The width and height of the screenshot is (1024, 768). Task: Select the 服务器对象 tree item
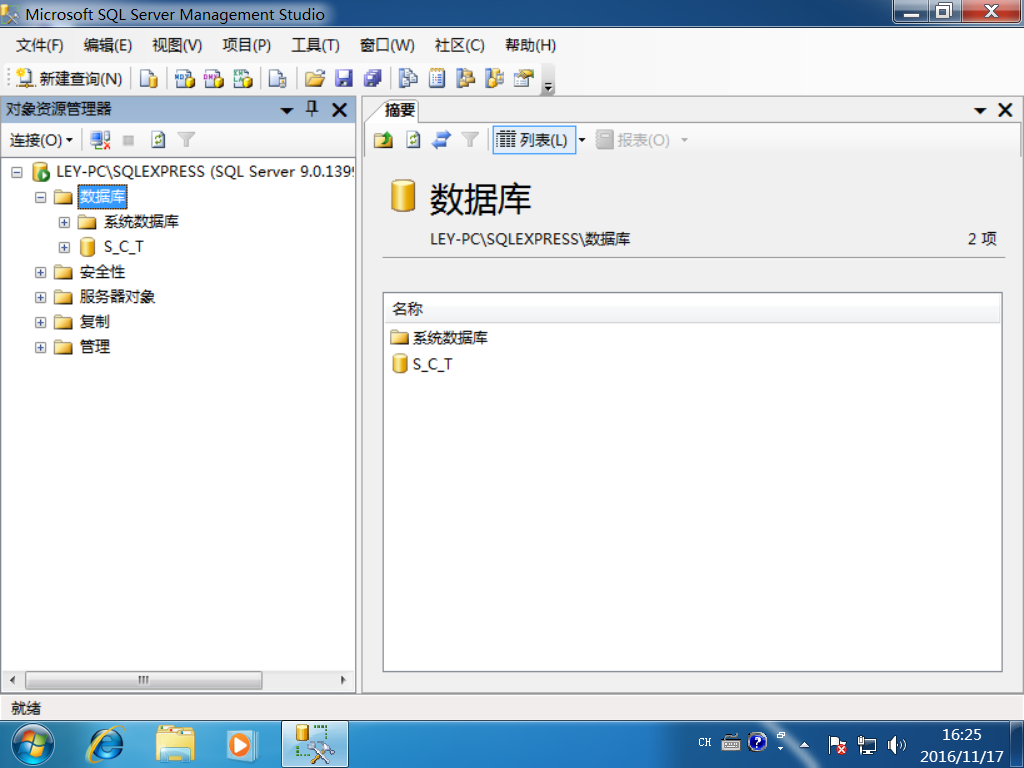[118, 297]
